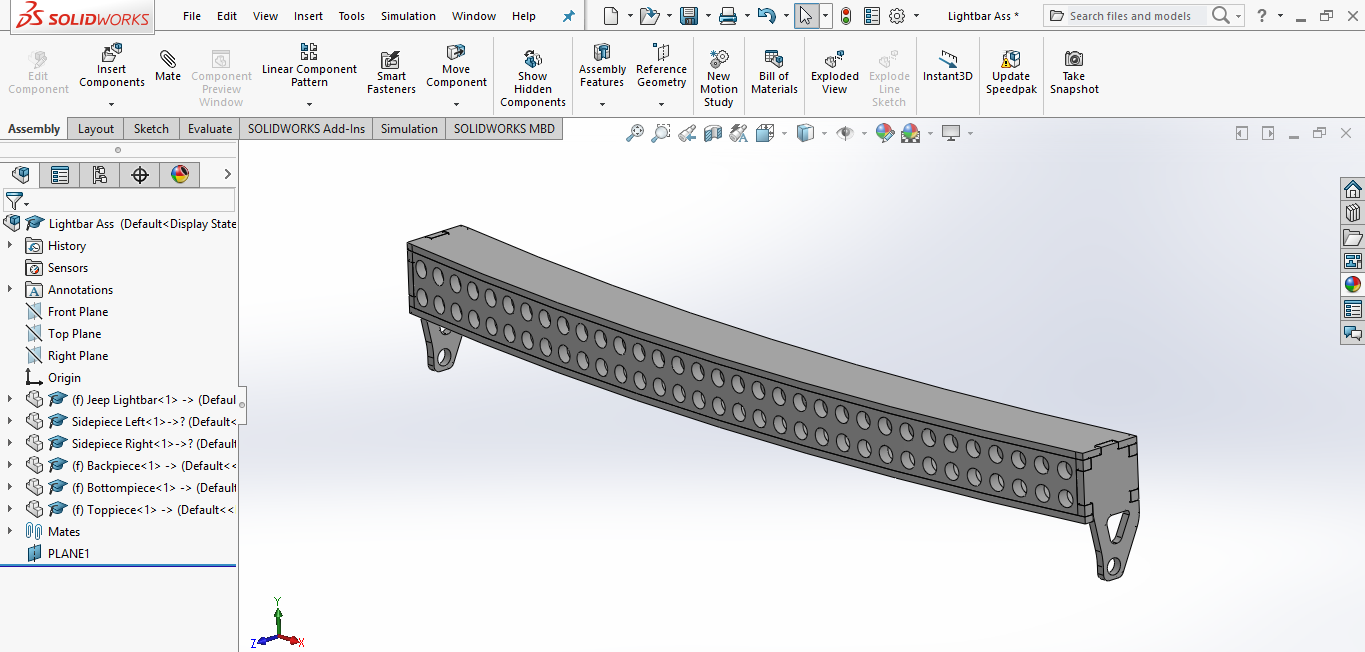The image size is (1365, 652).
Task: Select PLANE1 in feature tree
Action: coord(68,553)
